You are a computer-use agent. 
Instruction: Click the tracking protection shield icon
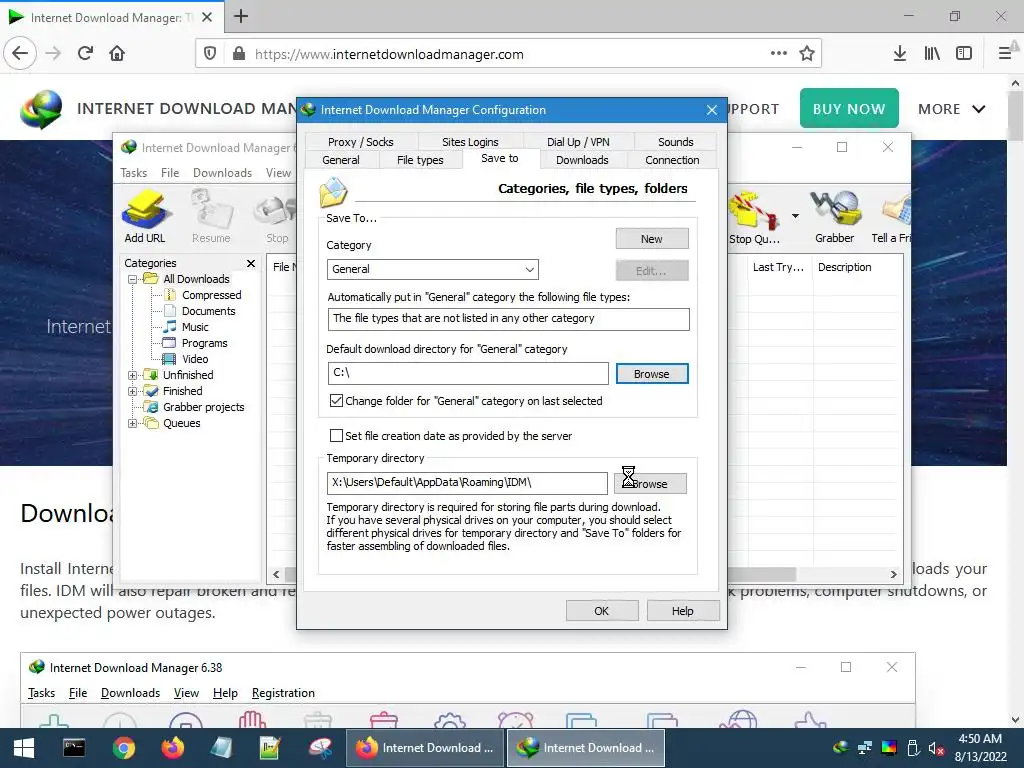(x=210, y=54)
